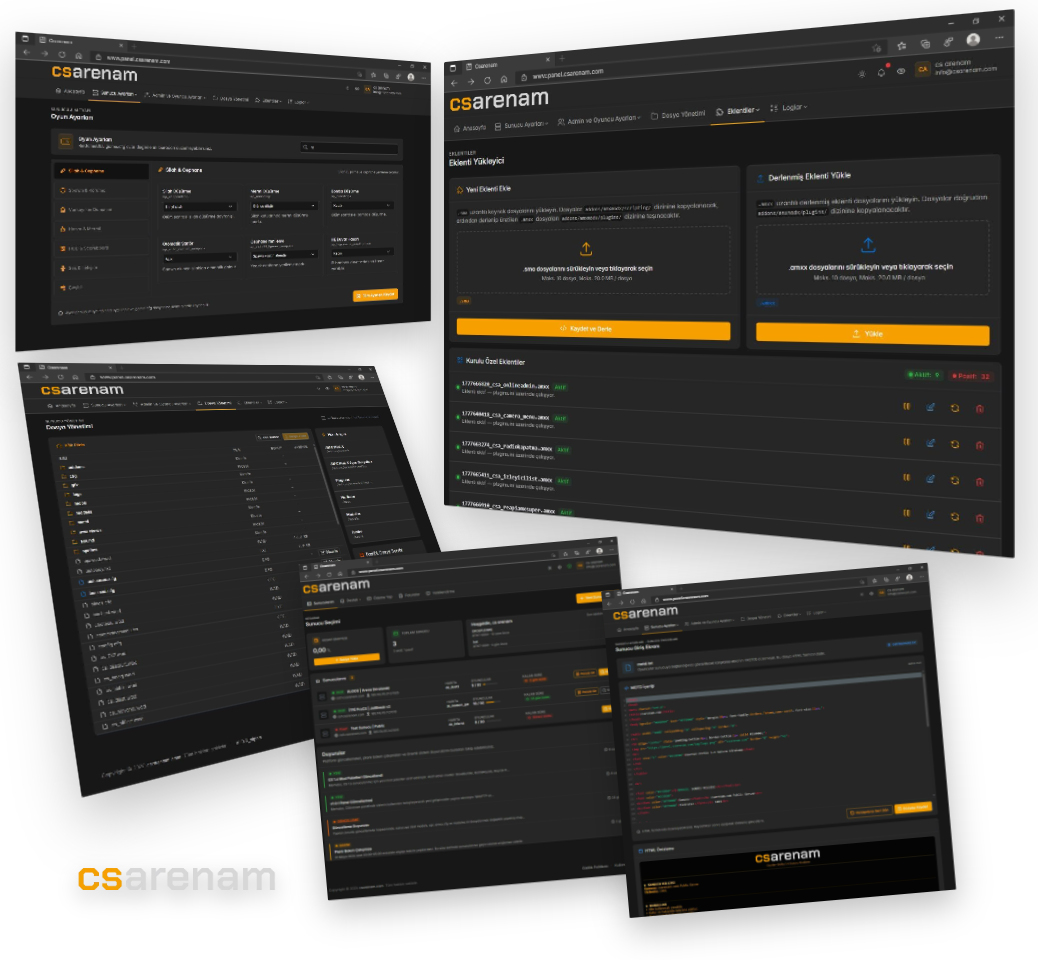Delete the csa_radiokapatma.amxx plugin

point(979,481)
